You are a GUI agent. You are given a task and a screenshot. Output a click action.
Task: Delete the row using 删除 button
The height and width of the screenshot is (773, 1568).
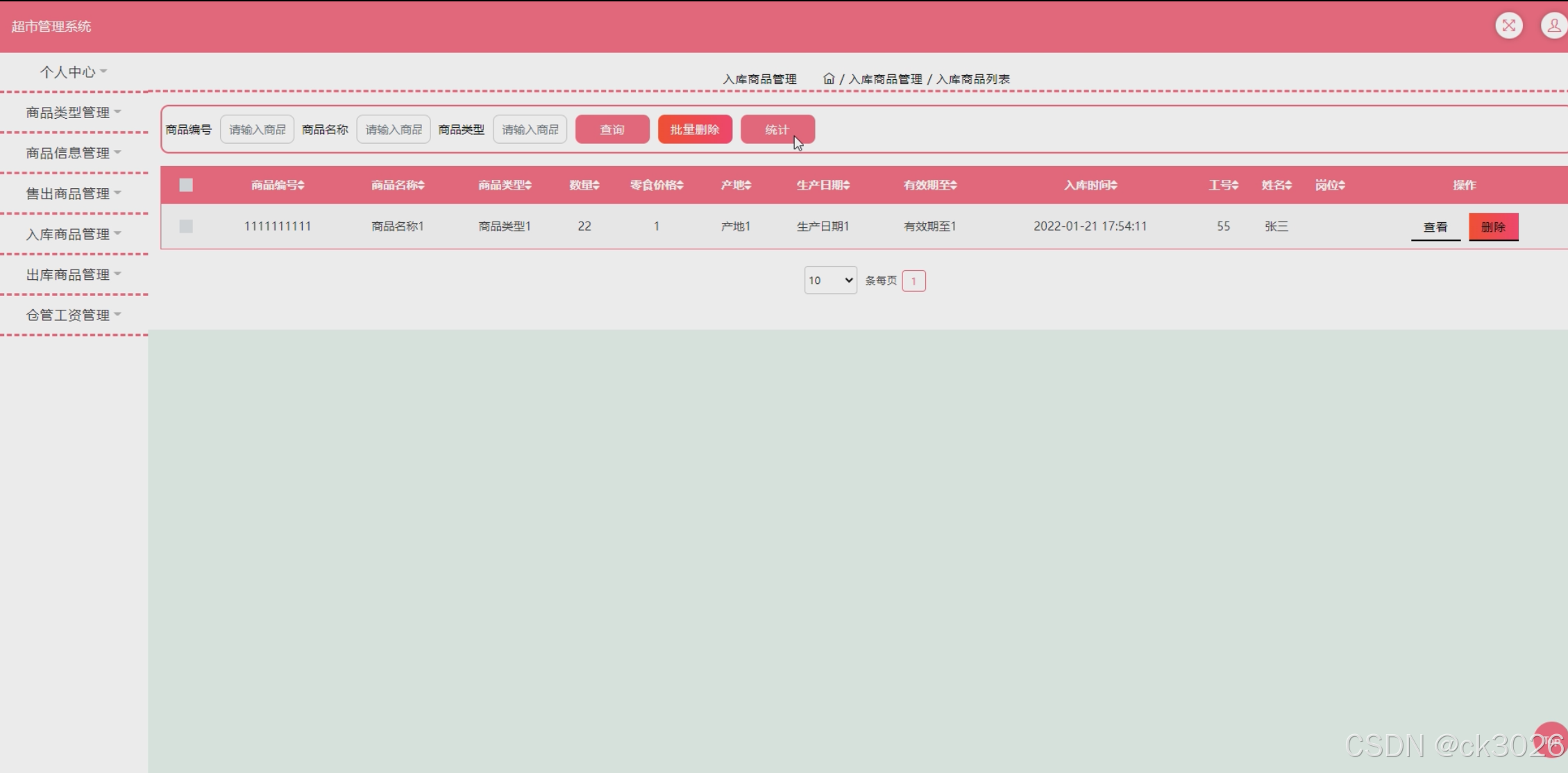pos(1493,227)
